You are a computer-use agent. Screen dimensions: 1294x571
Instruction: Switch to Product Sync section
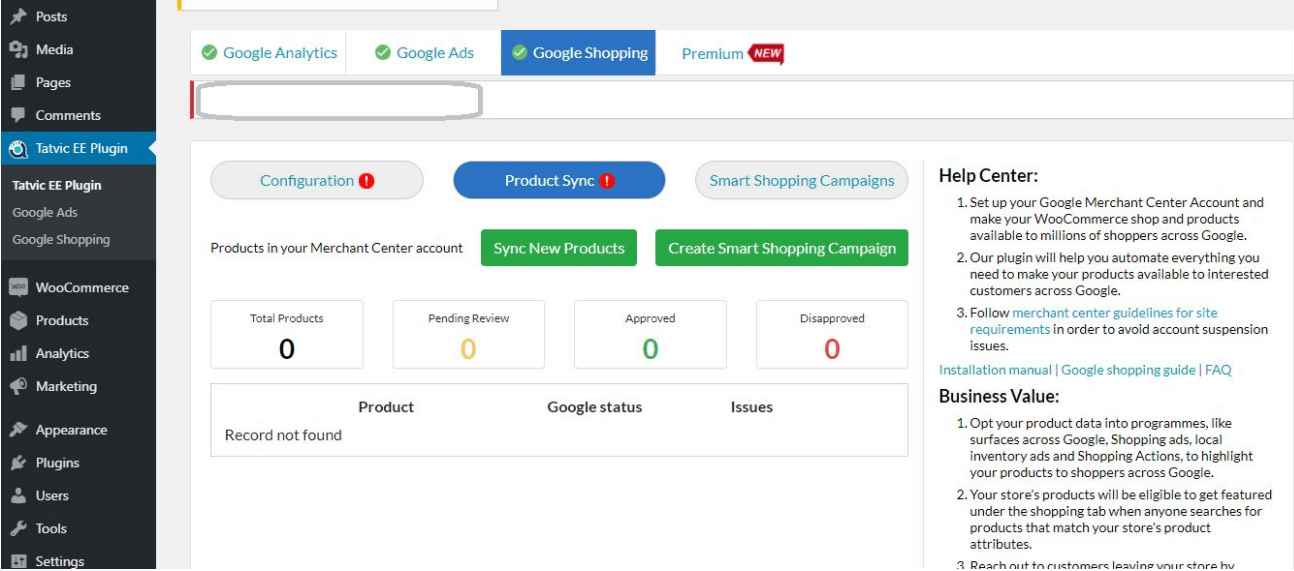coord(559,181)
